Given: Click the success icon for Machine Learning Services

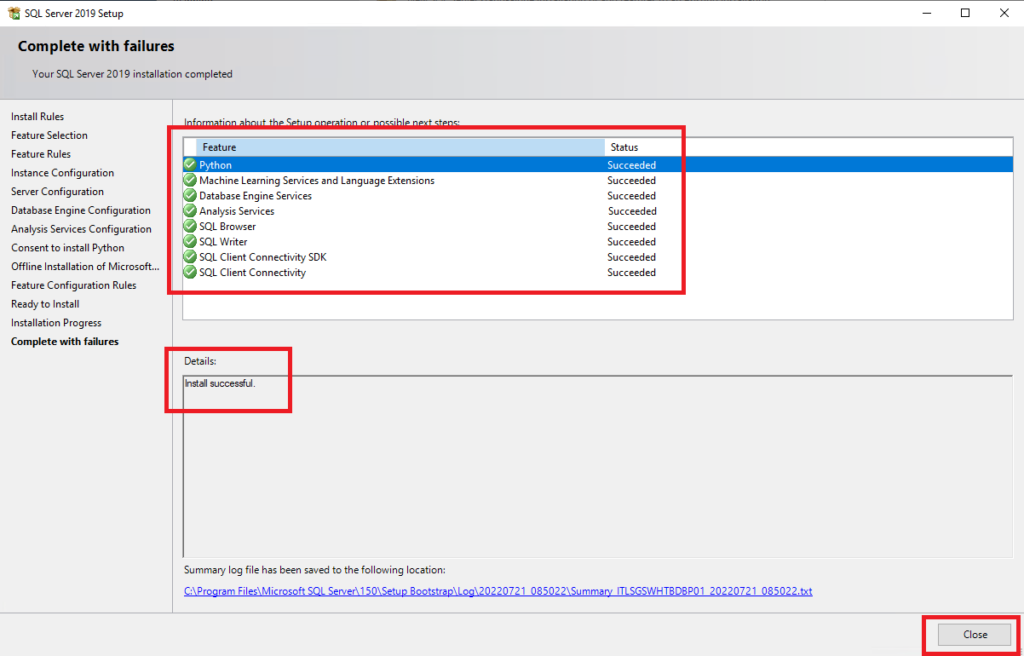Looking at the screenshot, I should pyautogui.click(x=190, y=180).
